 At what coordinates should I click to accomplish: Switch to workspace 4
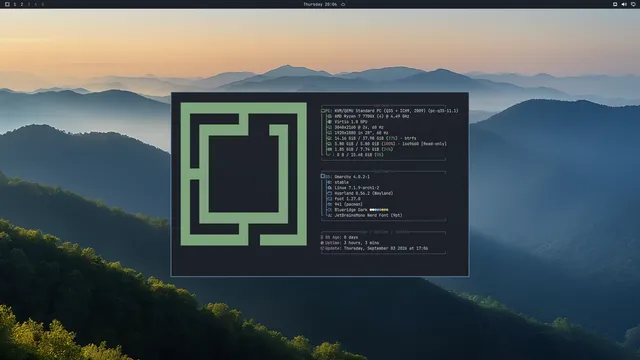point(36,4)
